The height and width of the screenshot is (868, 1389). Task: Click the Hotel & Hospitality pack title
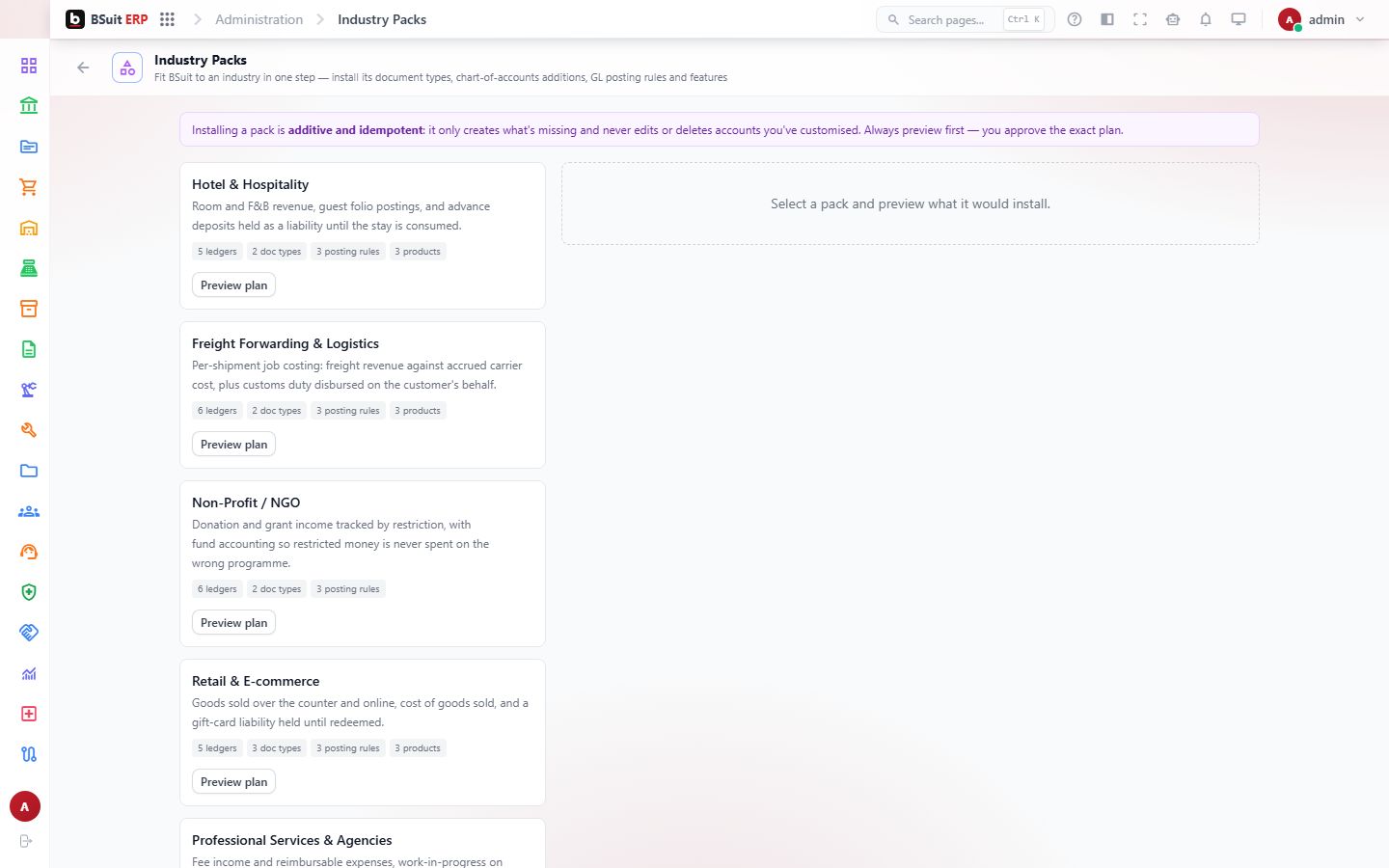point(251,184)
